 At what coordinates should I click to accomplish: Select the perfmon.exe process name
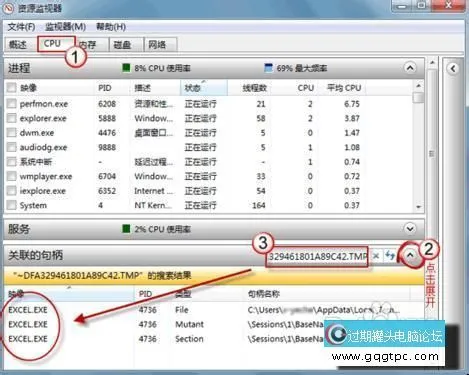44,104
